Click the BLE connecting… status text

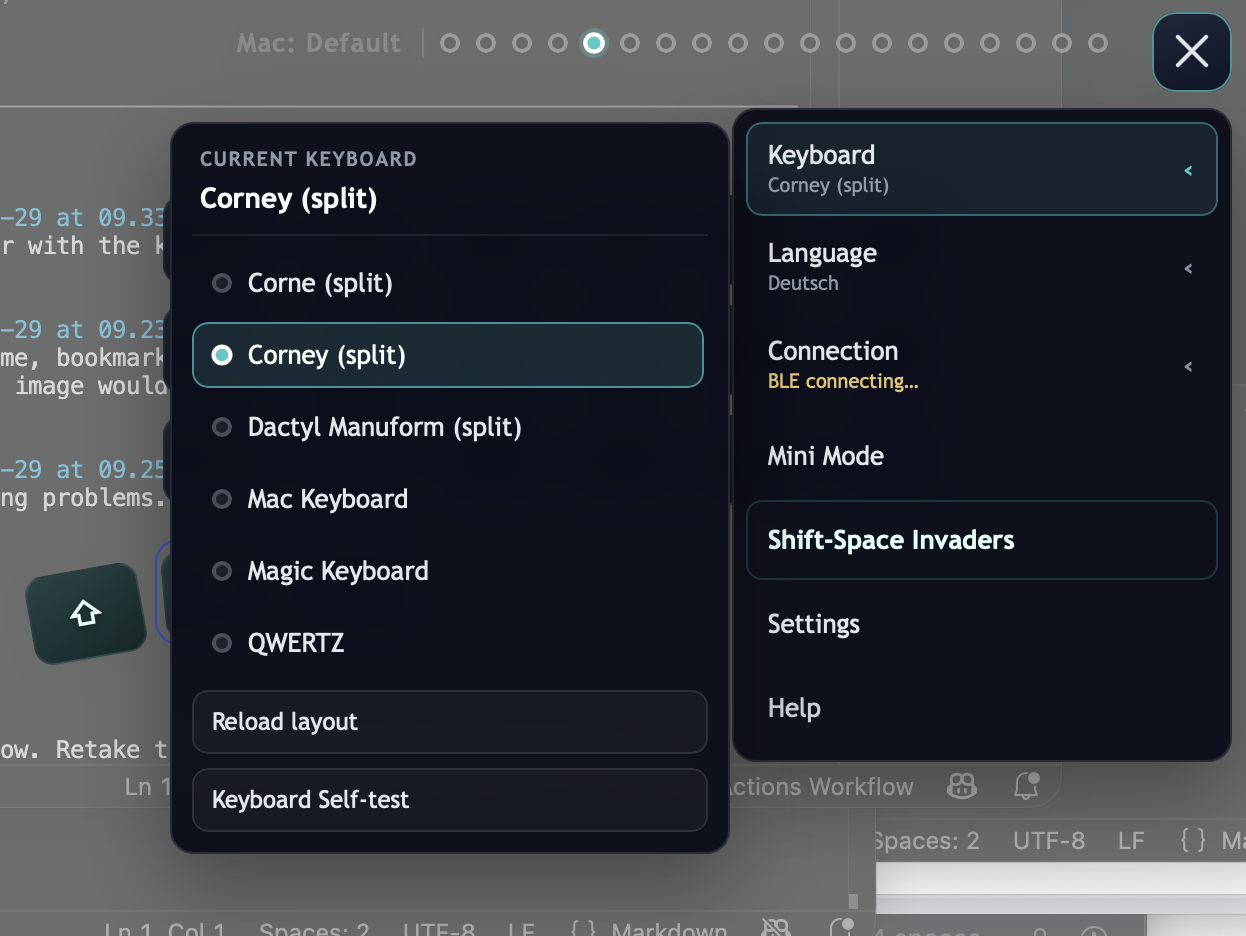click(843, 381)
